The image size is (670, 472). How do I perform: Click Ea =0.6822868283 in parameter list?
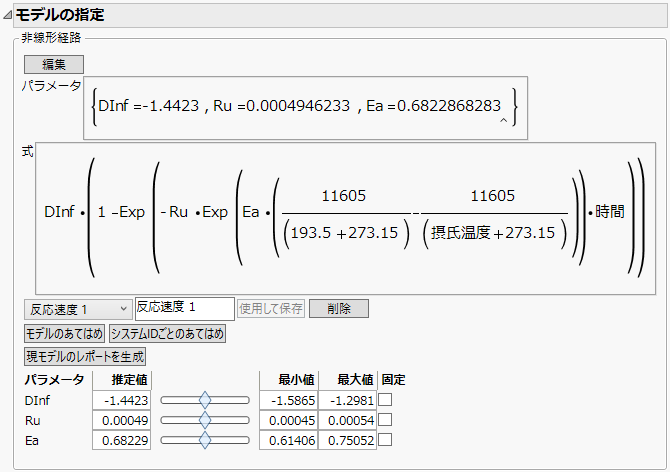tap(433, 106)
